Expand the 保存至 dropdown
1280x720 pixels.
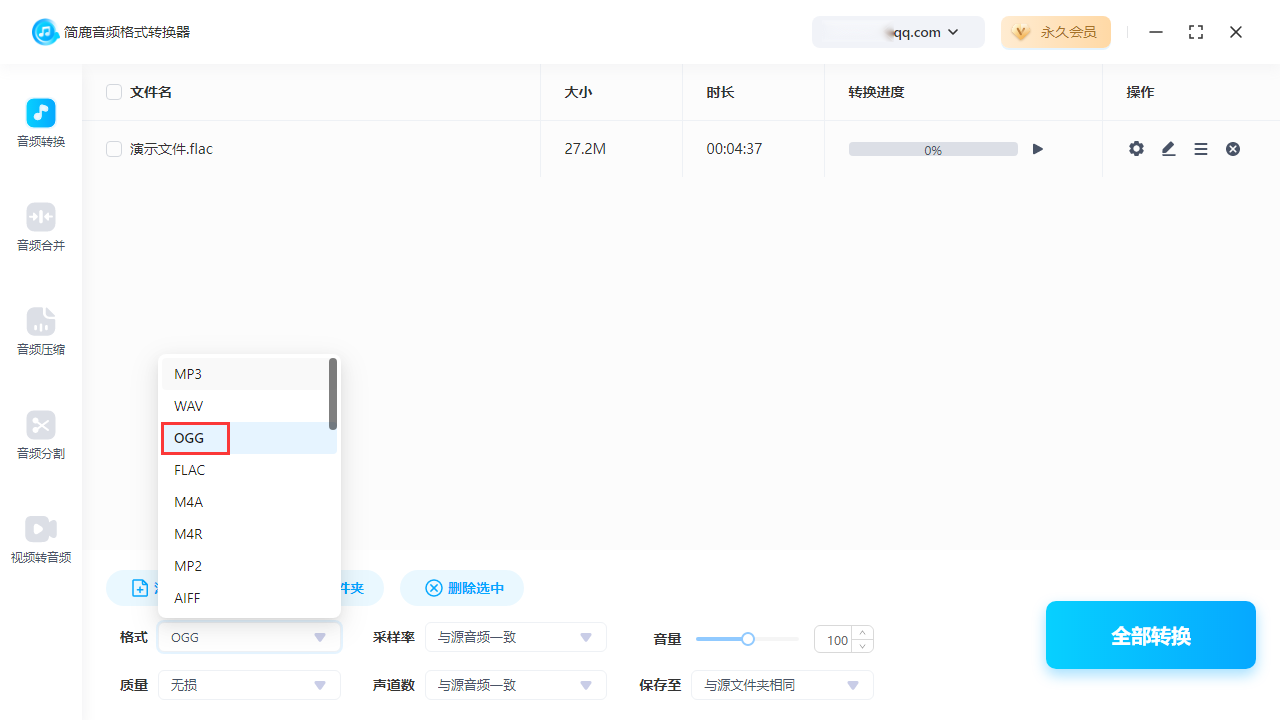pyautogui.click(x=783, y=685)
